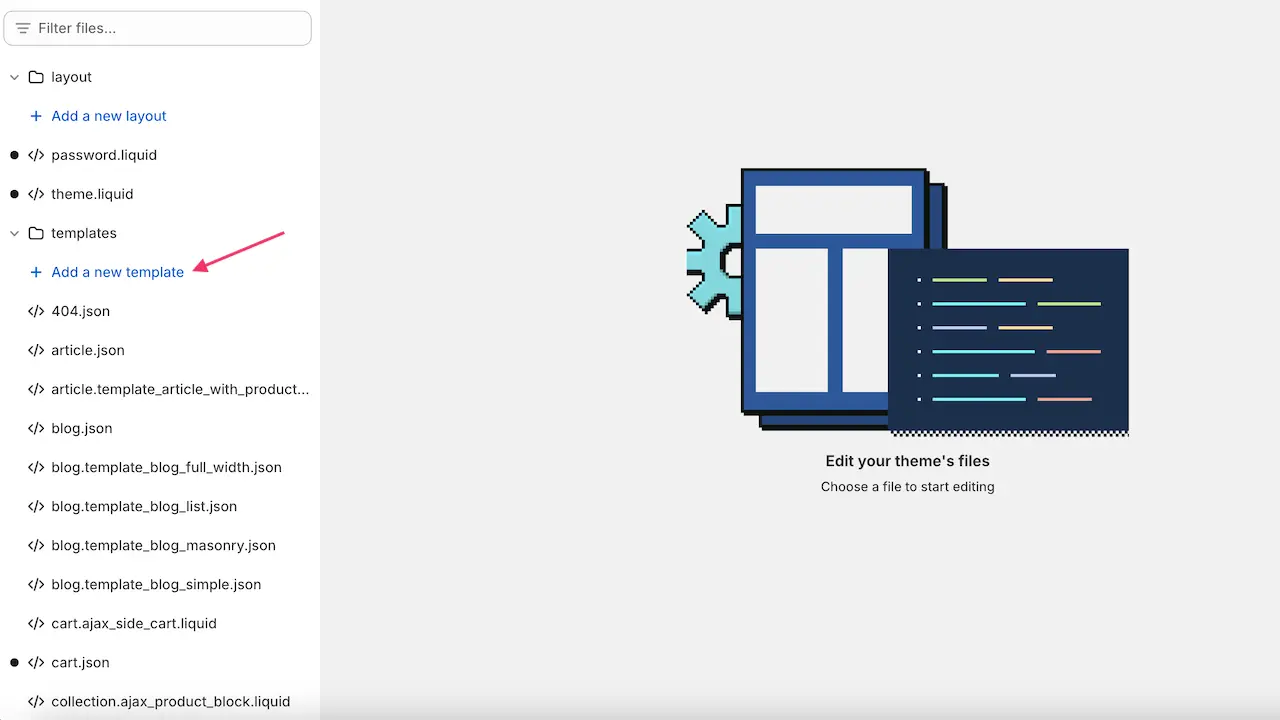Open password.liquid for editing
The width and height of the screenshot is (1280, 720).
pyautogui.click(x=104, y=155)
